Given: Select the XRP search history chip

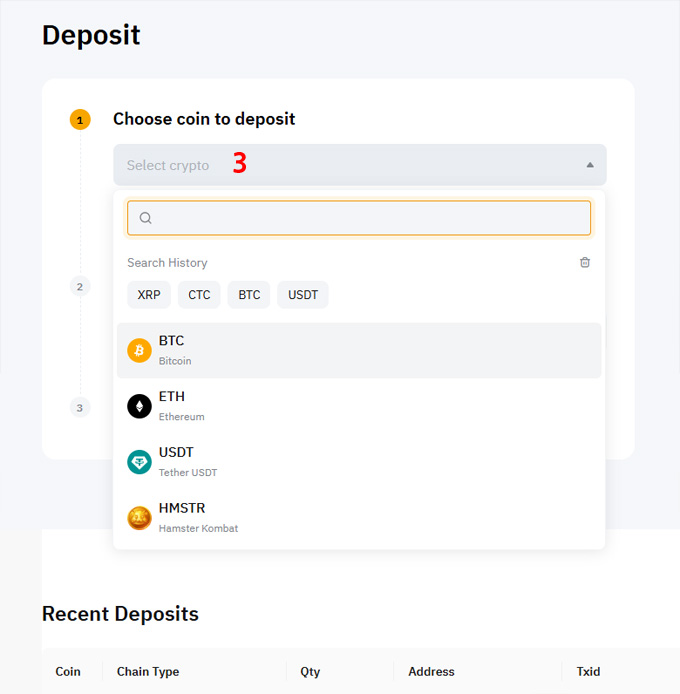Looking at the screenshot, I should (149, 295).
